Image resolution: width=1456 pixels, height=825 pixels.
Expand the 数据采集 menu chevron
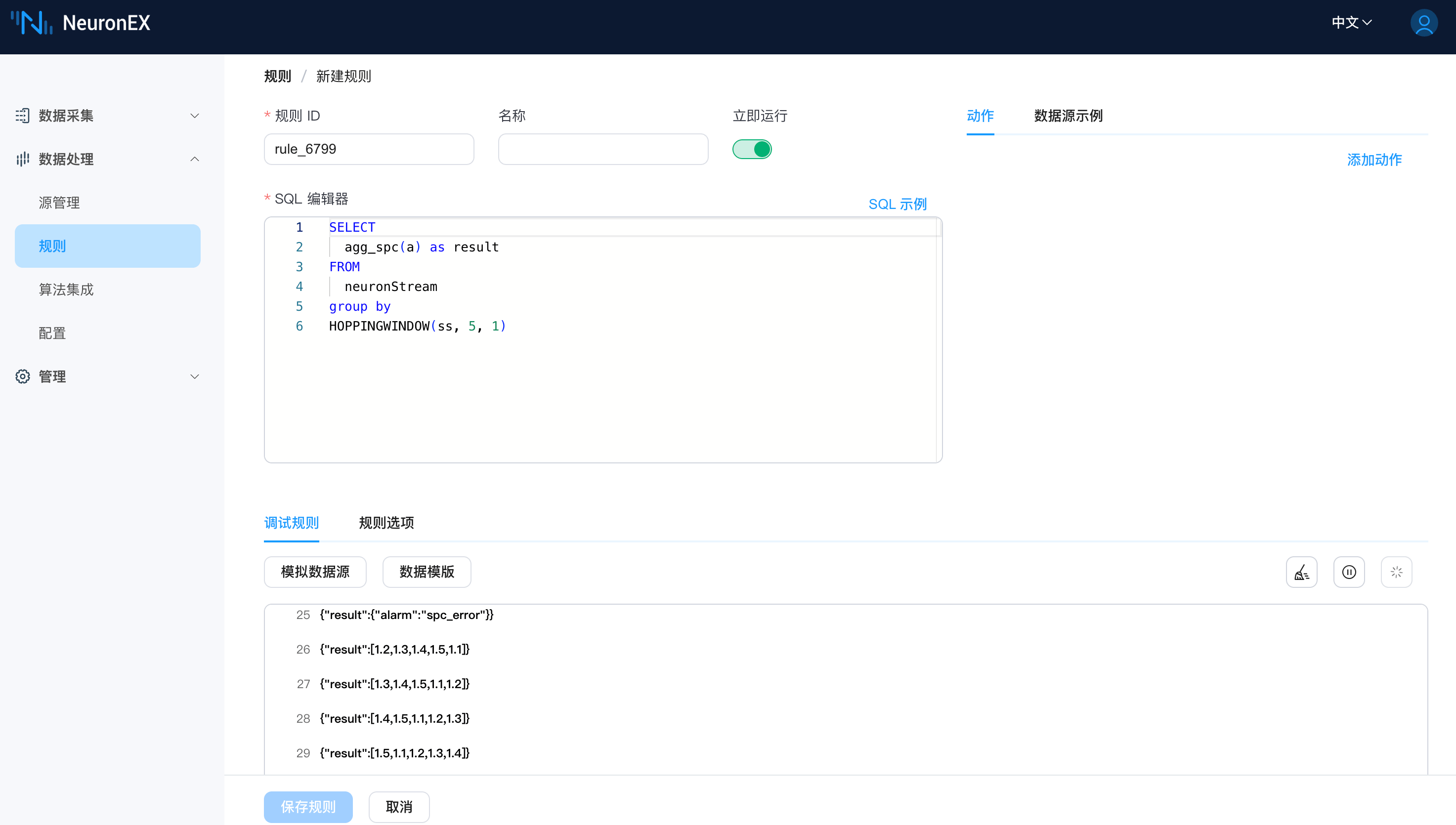(194, 116)
